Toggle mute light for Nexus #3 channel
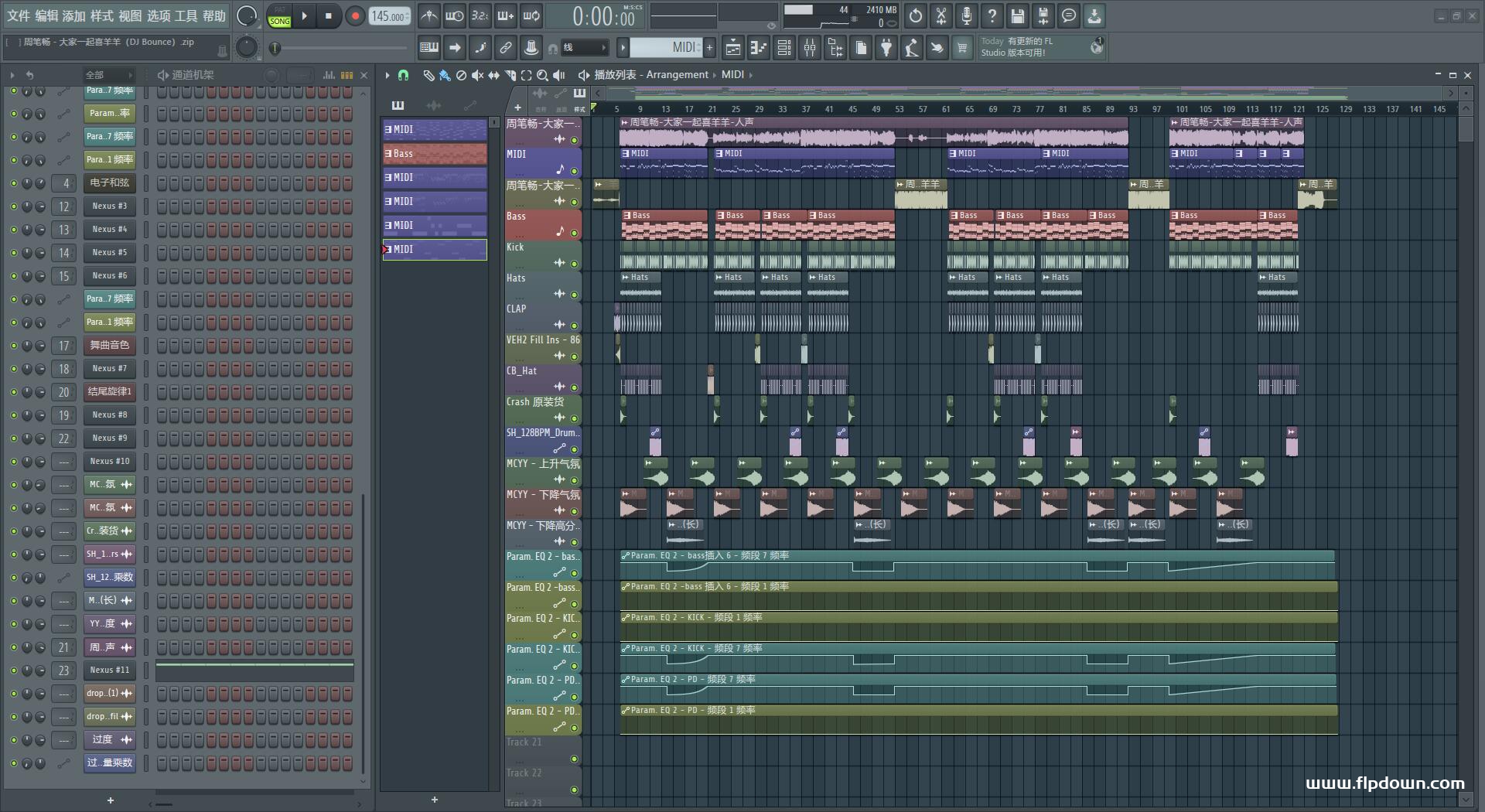The height and width of the screenshot is (812, 1485). coord(13,206)
